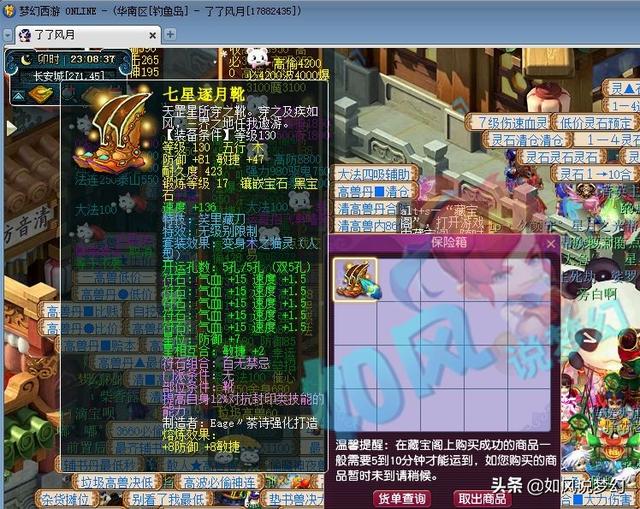
Task: Click the 七星逐月靴 item title
Action: (x=204, y=94)
